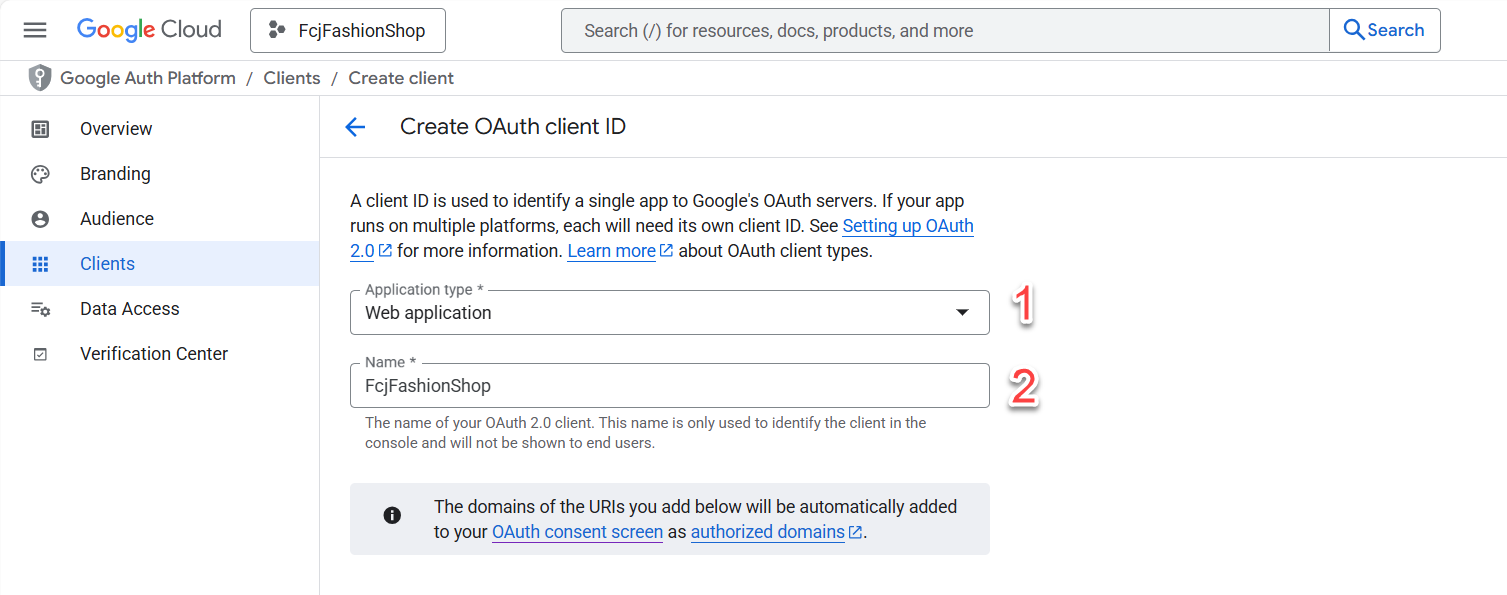The image size is (1507, 595).
Task: Click the Clients grid icon
Action: point(40,264)
